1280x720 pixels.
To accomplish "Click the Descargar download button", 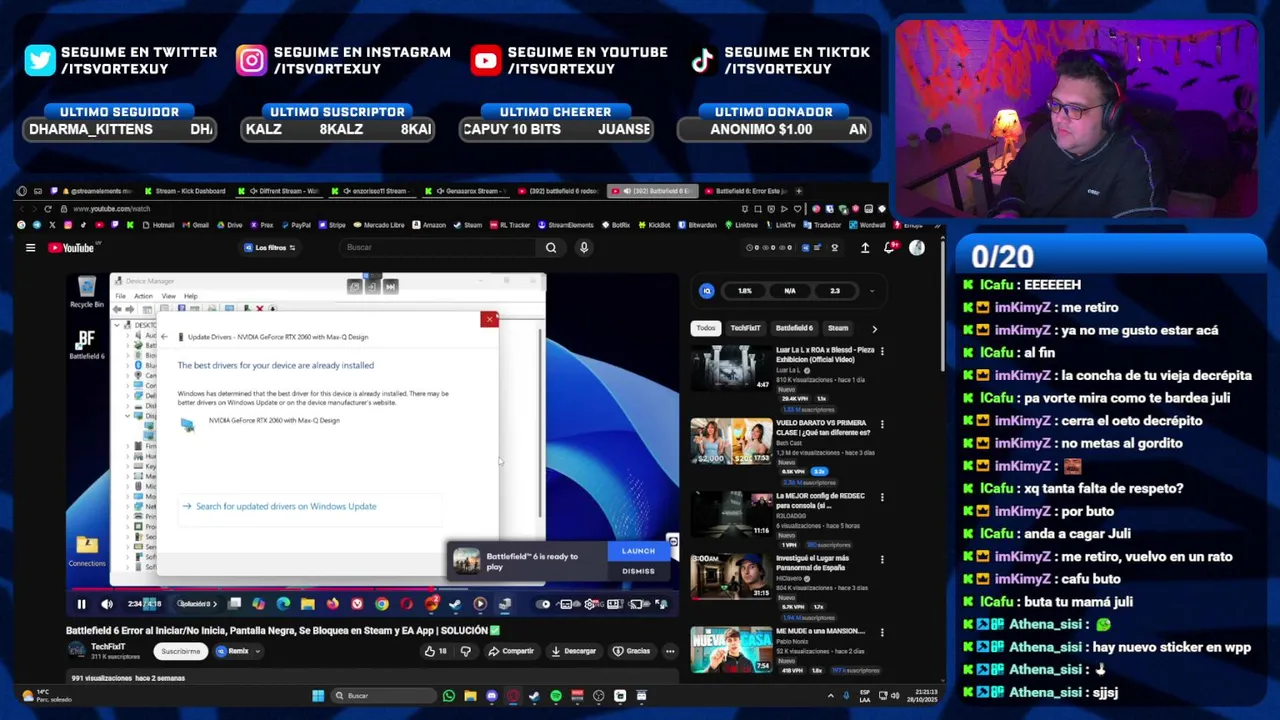I will (x=574, y=651).
